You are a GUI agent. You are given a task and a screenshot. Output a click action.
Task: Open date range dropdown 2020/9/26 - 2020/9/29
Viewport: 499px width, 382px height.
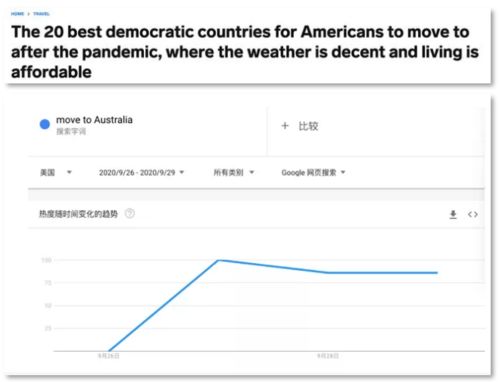tap(141, 172)
